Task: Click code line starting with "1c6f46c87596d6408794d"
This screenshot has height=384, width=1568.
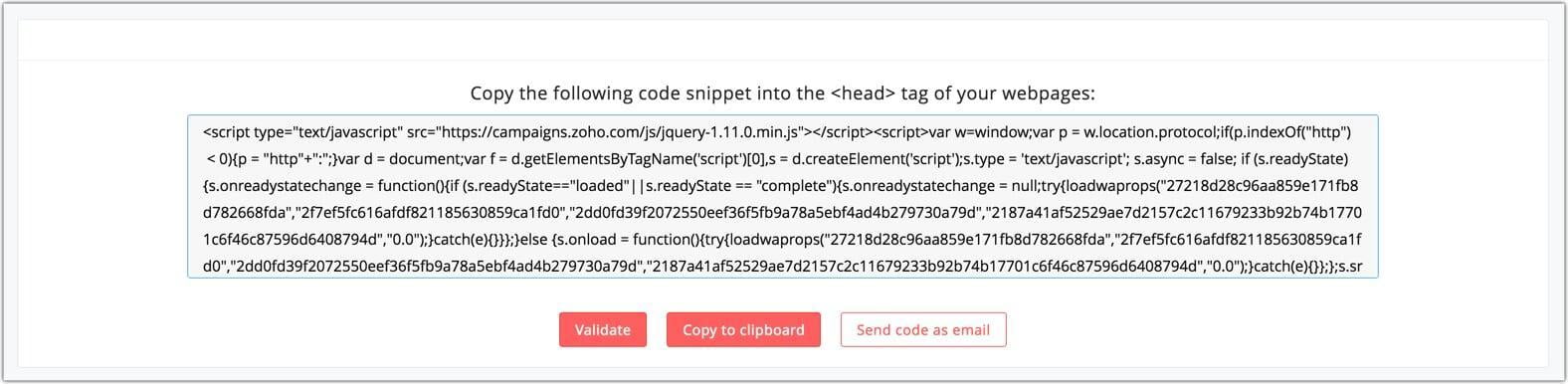Action: pos(780,240)
